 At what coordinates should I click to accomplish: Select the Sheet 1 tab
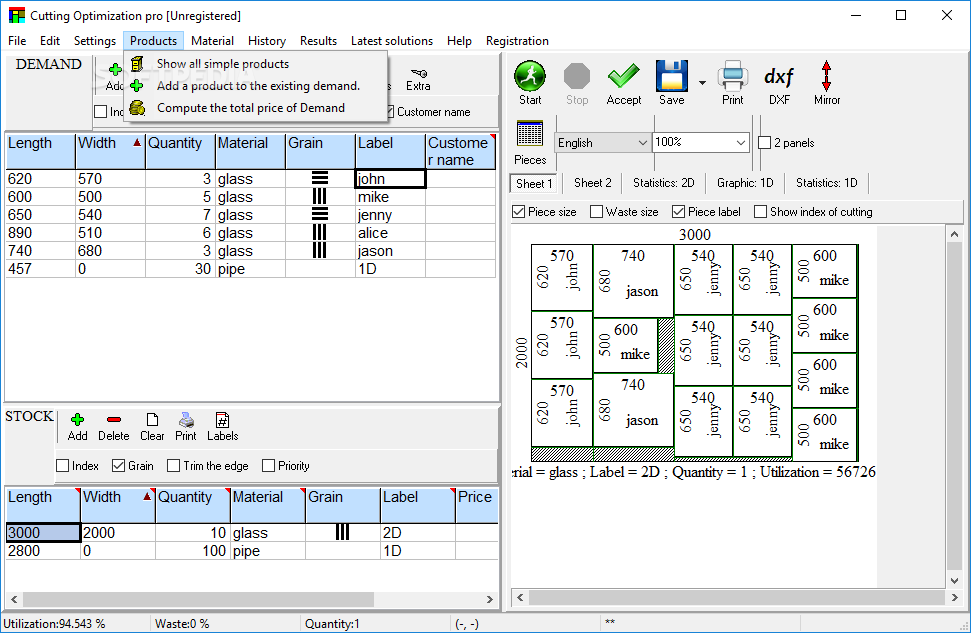(534, 183)
